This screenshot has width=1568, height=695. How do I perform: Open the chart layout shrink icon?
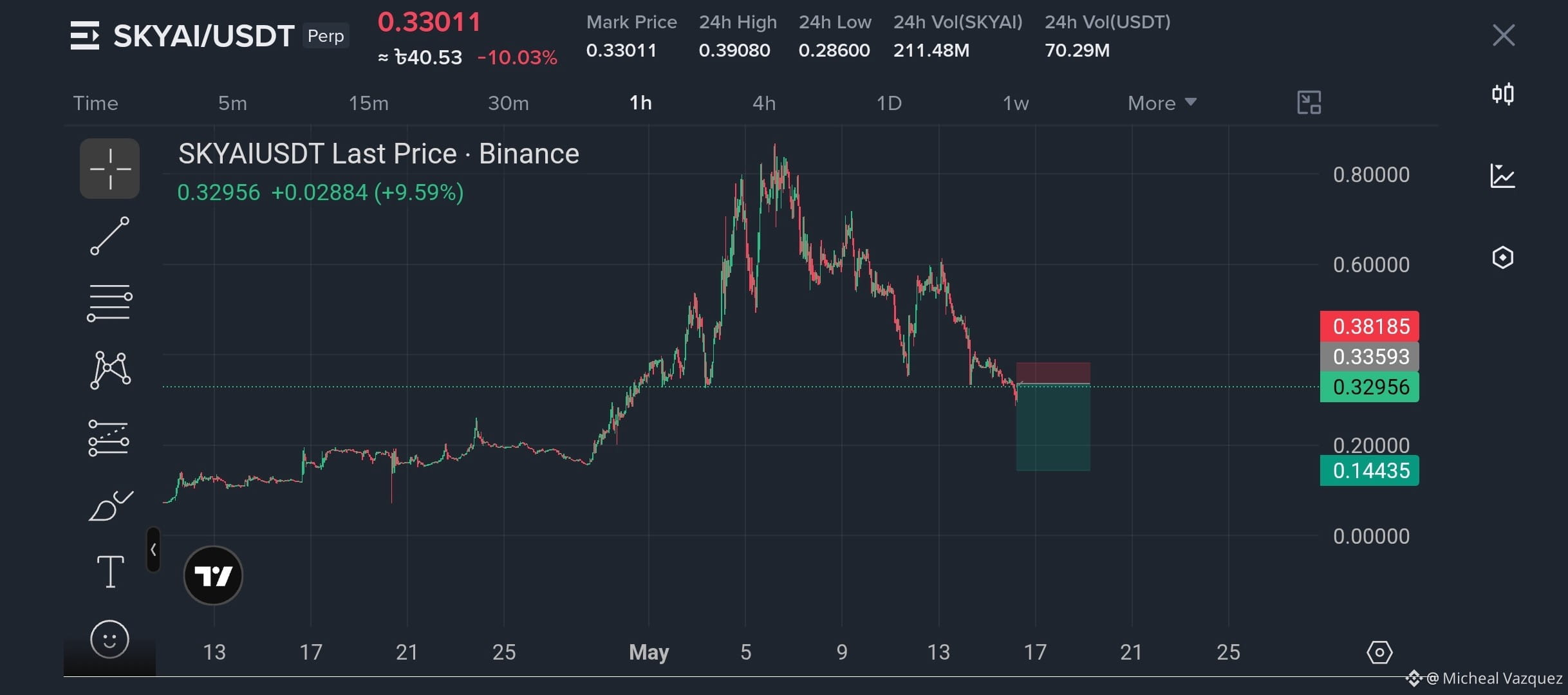(x=1309, y=102)
